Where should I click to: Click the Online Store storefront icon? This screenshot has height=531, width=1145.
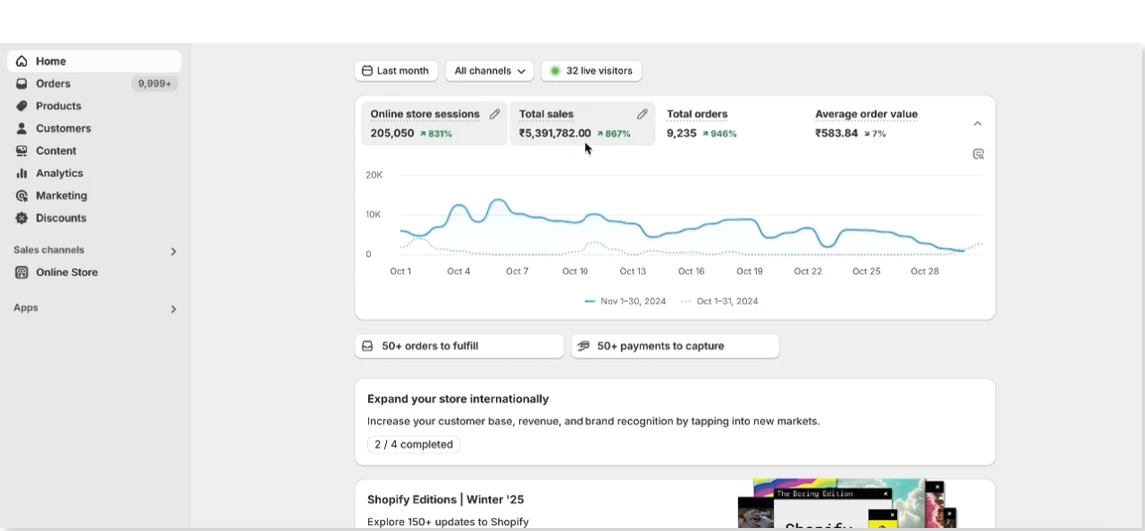[x=22, y=272]
